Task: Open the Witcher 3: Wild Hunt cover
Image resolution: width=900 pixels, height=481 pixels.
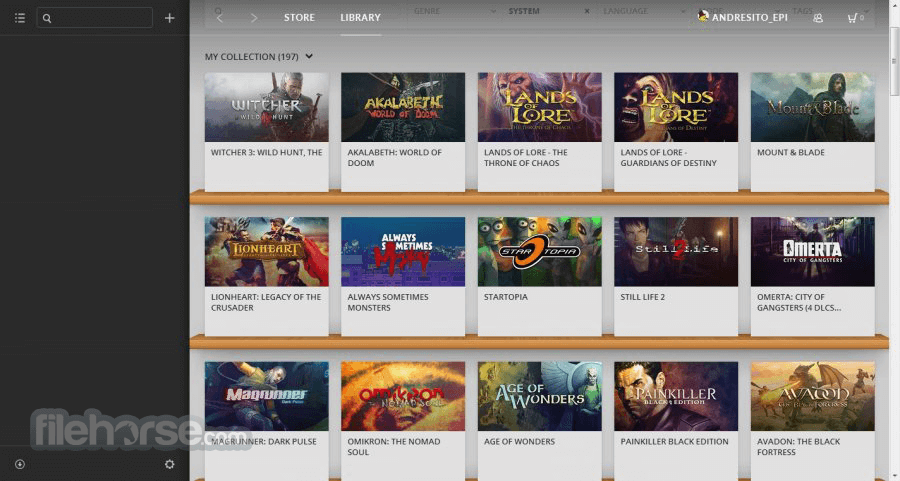Action: pos(267,107)
